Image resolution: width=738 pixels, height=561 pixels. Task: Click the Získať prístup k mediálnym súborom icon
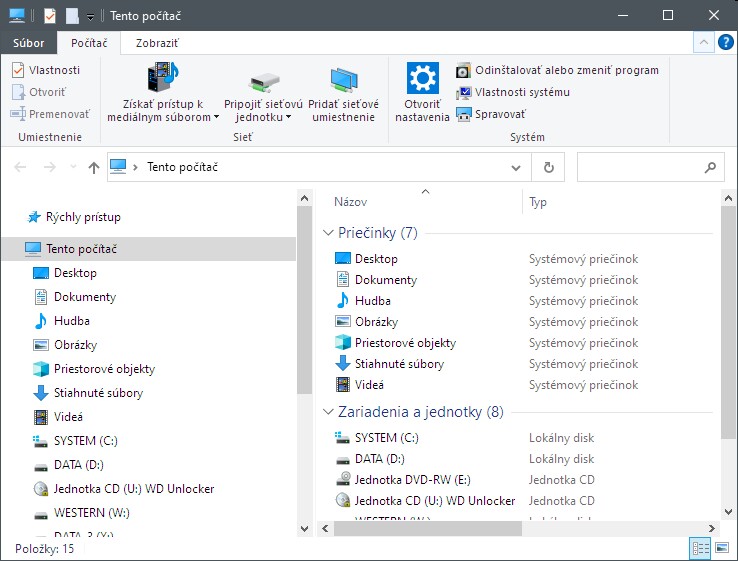[x=163, y=77]
